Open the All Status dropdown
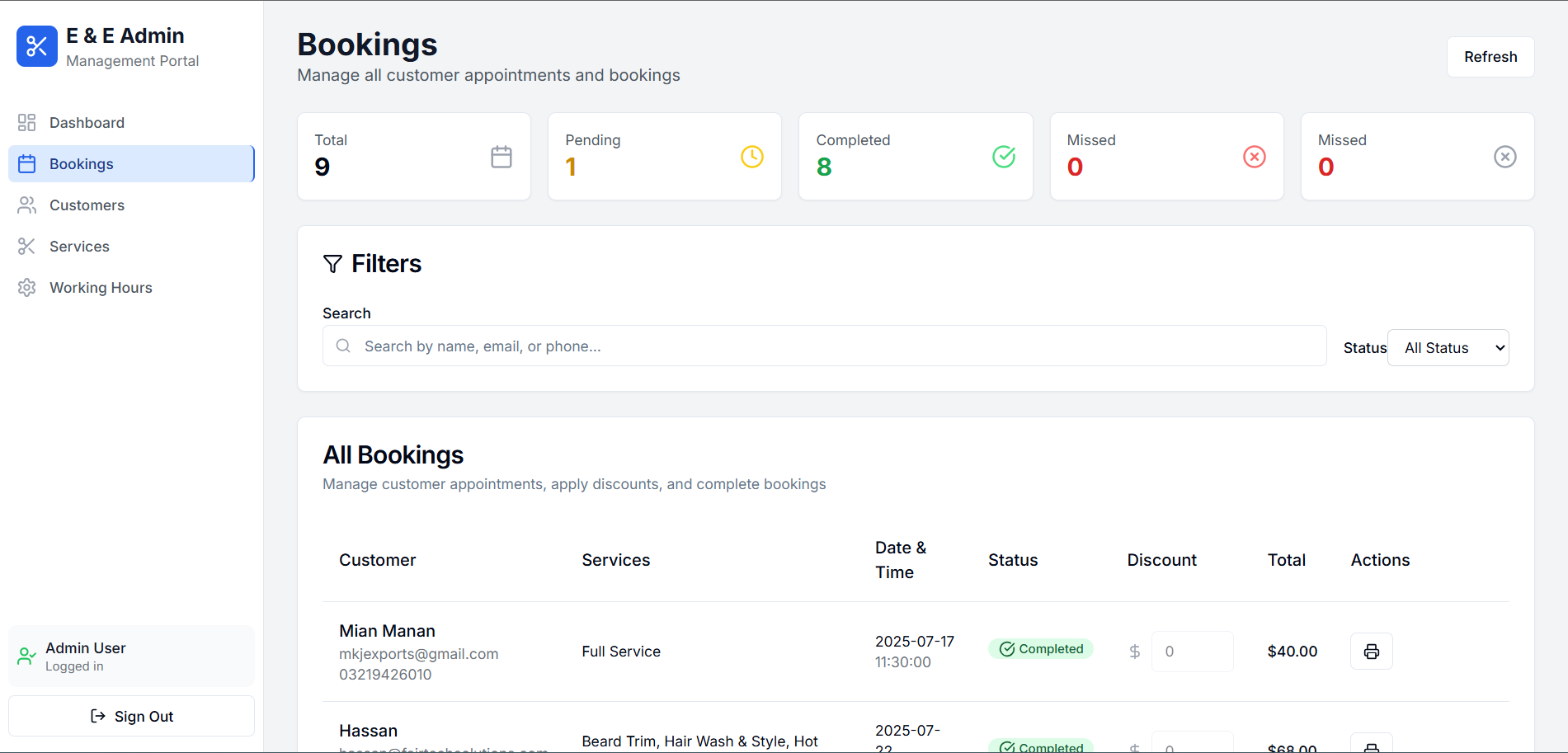Screen dimensions: 1568x753 [1448, 347]
